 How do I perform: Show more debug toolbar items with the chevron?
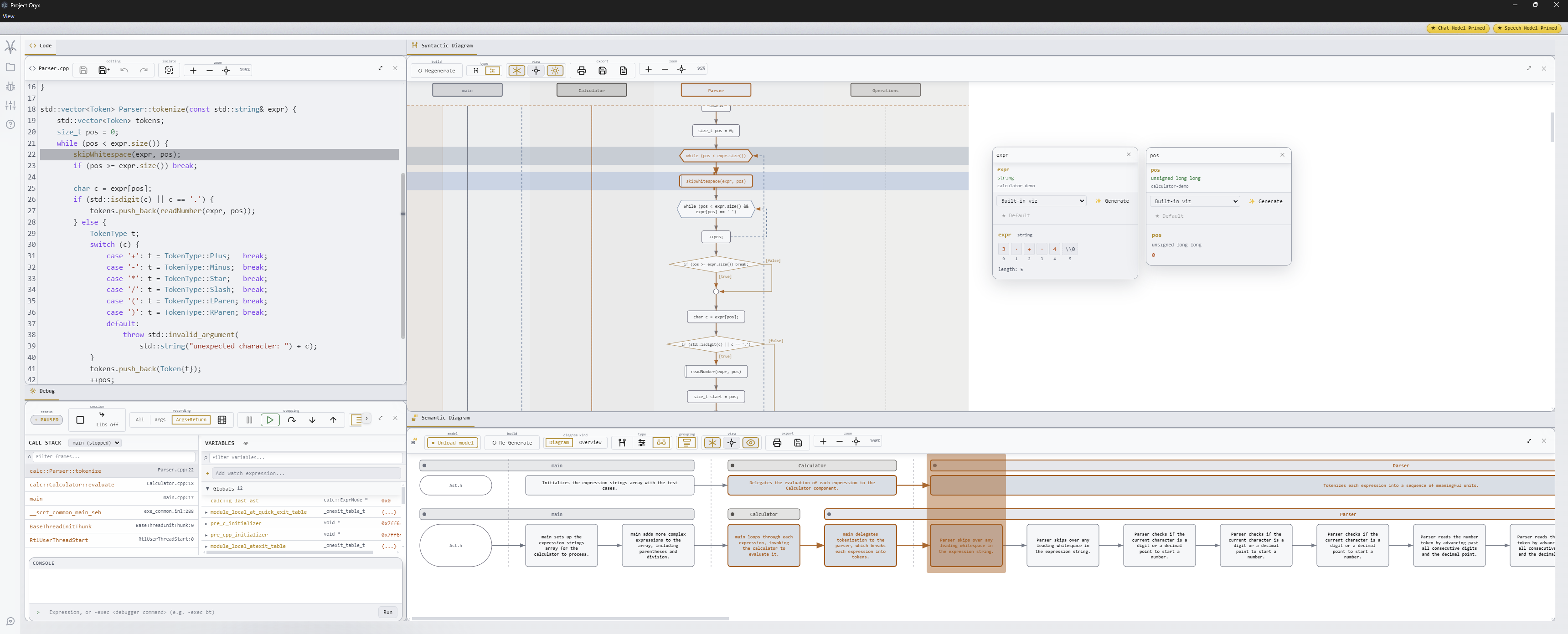tap(366, 419)
